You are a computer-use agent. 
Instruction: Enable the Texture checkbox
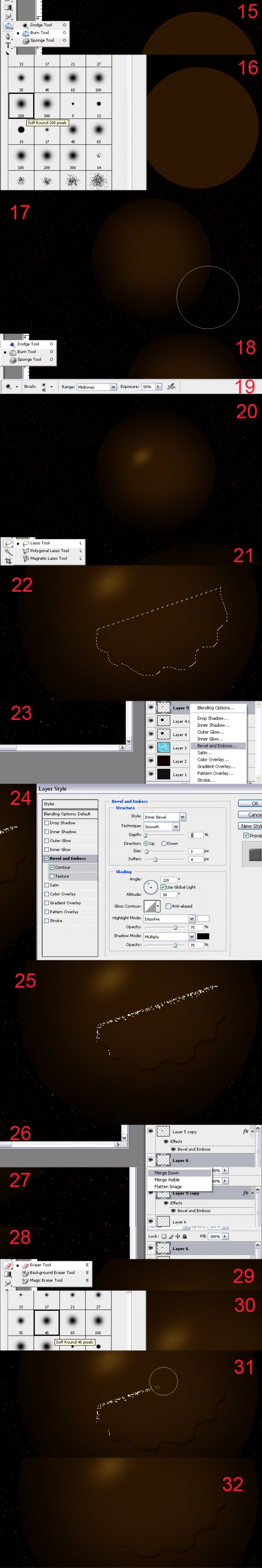tap(52, 876)
